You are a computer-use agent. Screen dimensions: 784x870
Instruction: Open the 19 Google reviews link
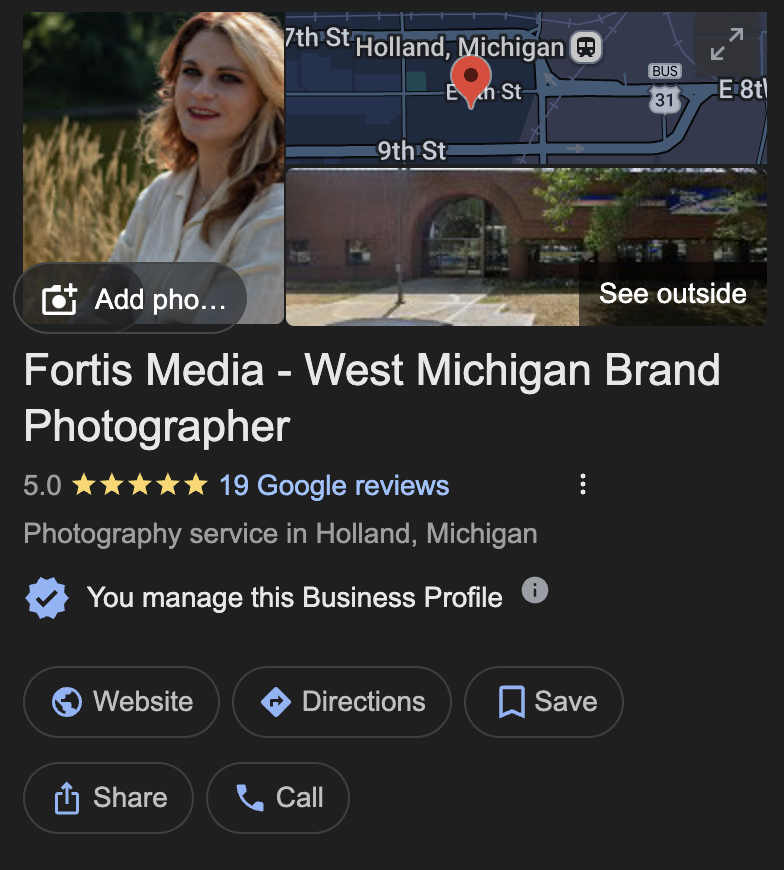[x=334, y=485]
